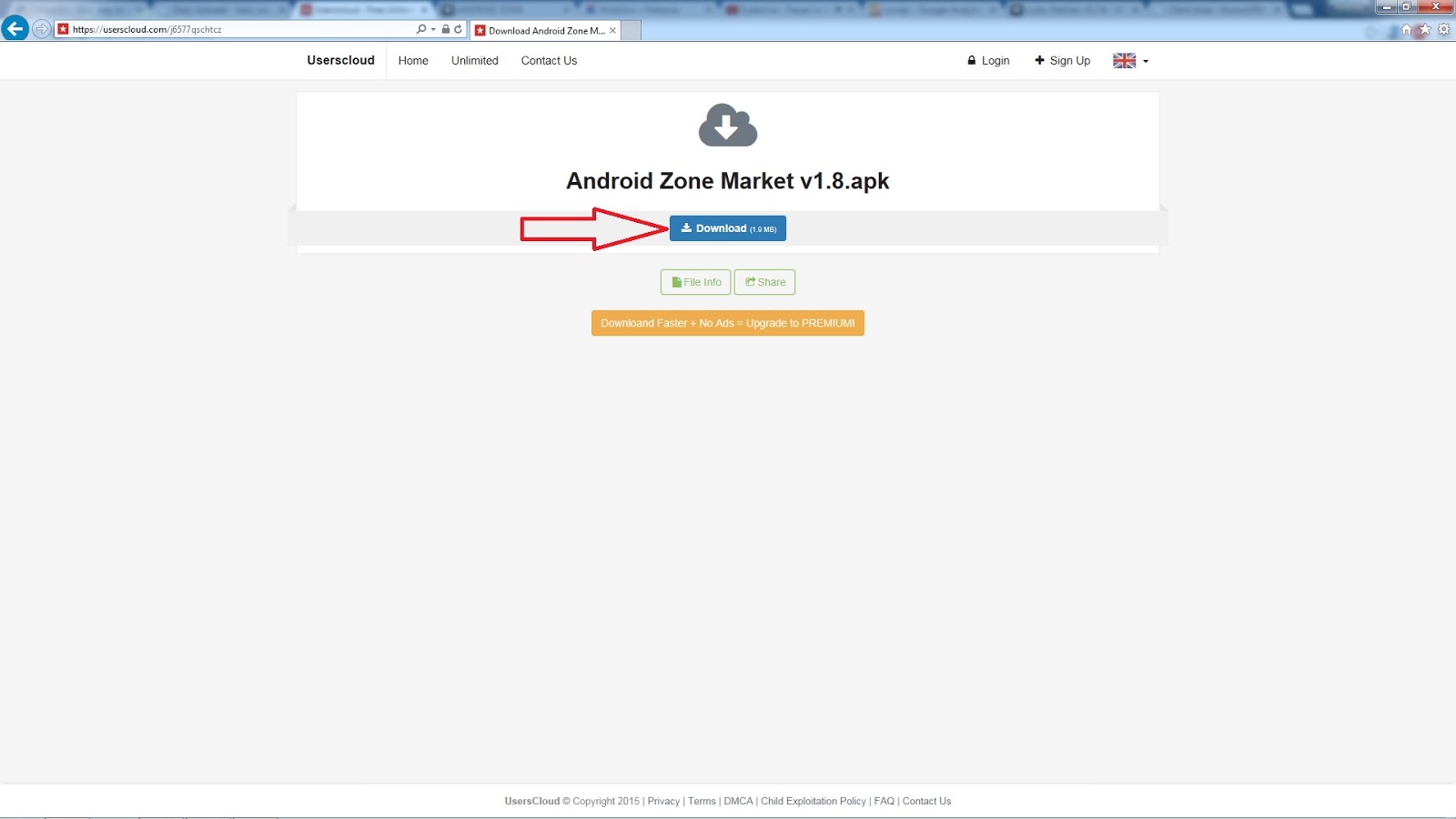
Task: Open the Privacy footer link
Action: 663,802
